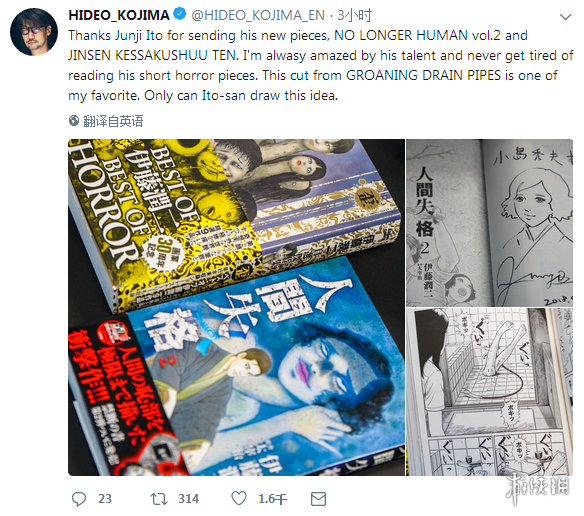Open Hideo Kojima's profile avatar
Image resolution: width=584 pixels, height=516 pixels.
coord(34,32)
